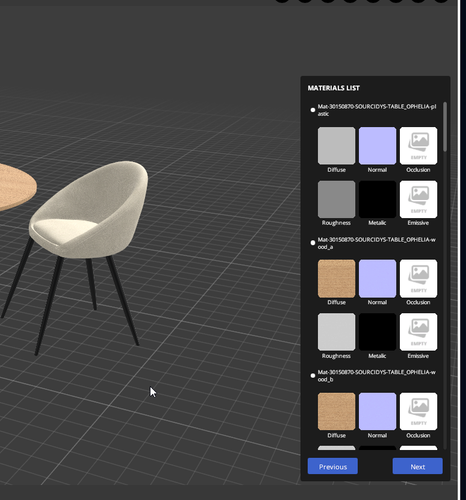Open the plastic material Roughness swatch
The height and width of the screenshot is (500, 466).
[336, 199]
